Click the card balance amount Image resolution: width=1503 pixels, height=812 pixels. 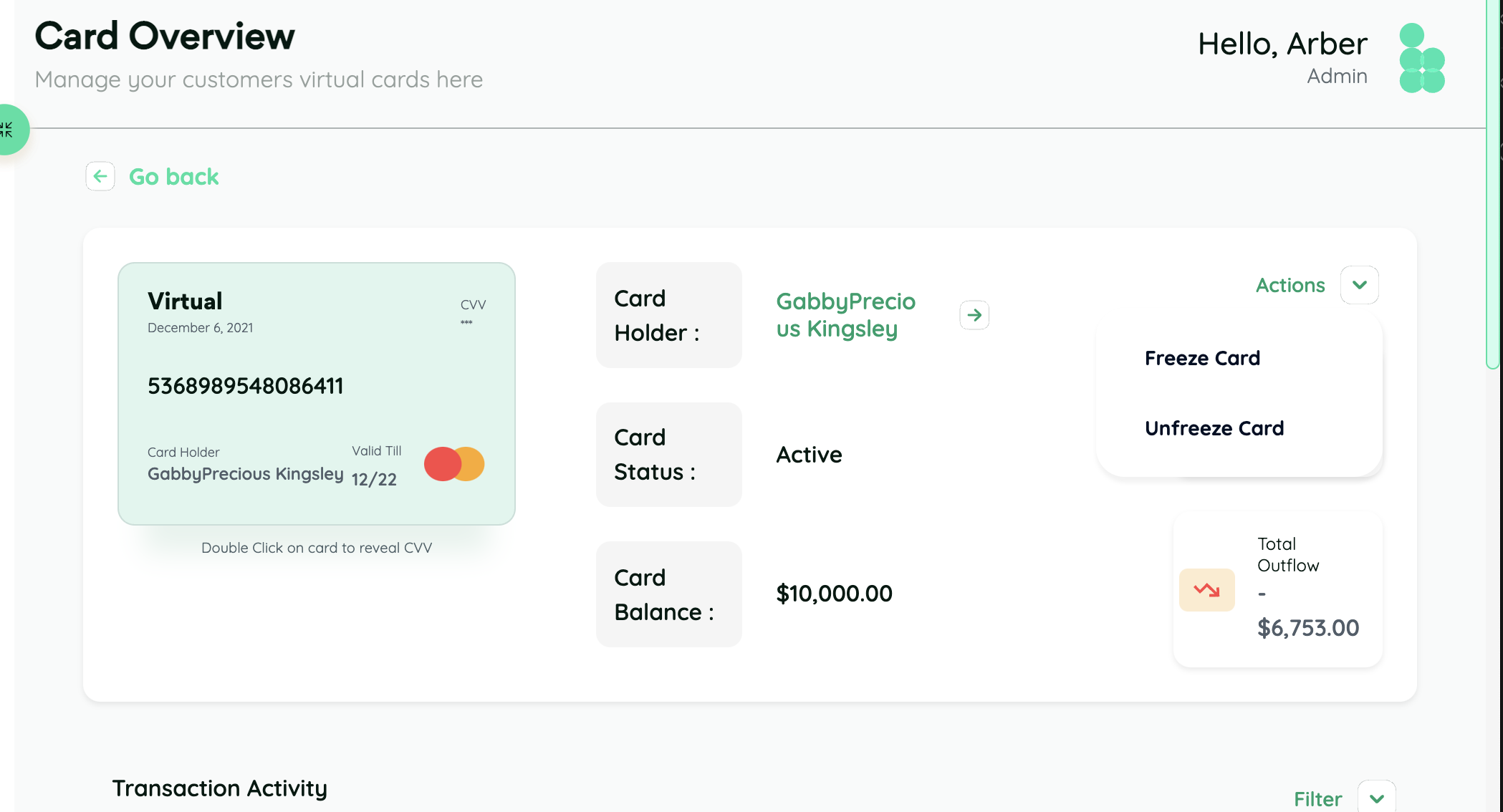tap(834, 594)
